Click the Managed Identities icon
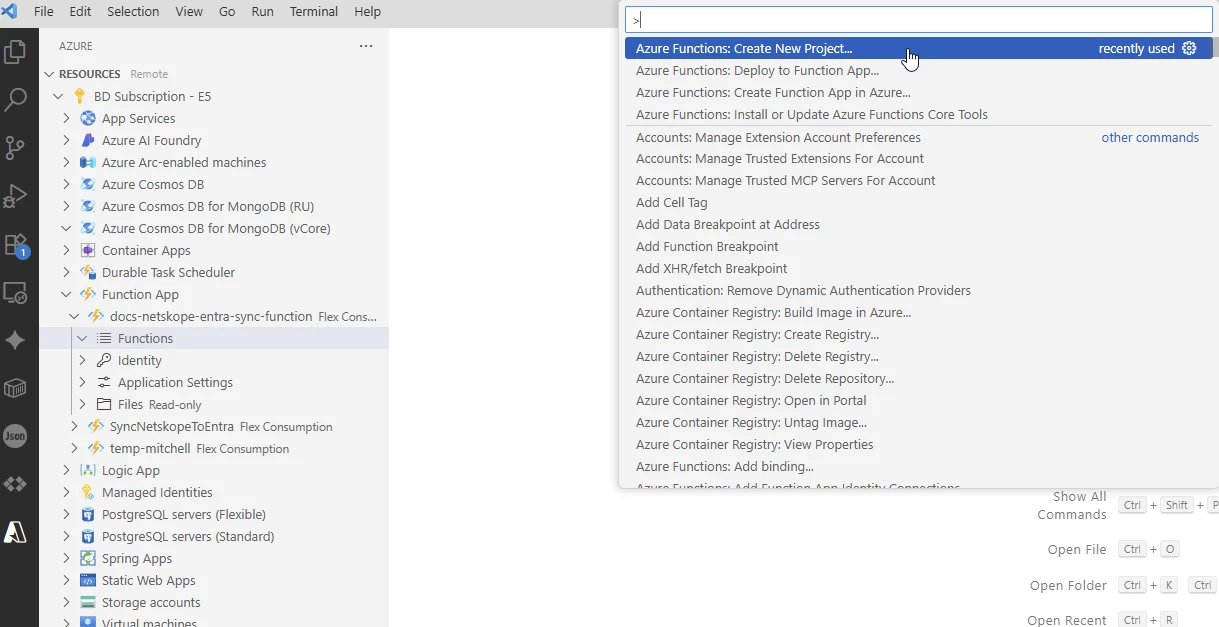Image resolution: width=1219 pixels, height=627 pixels. click(x=88, y=492)
